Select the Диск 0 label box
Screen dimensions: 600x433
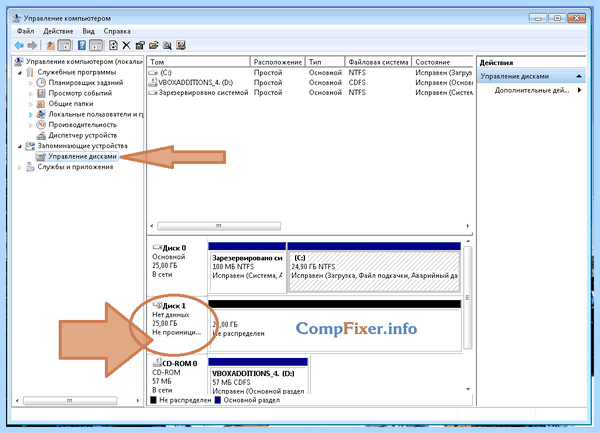point(177,267)
